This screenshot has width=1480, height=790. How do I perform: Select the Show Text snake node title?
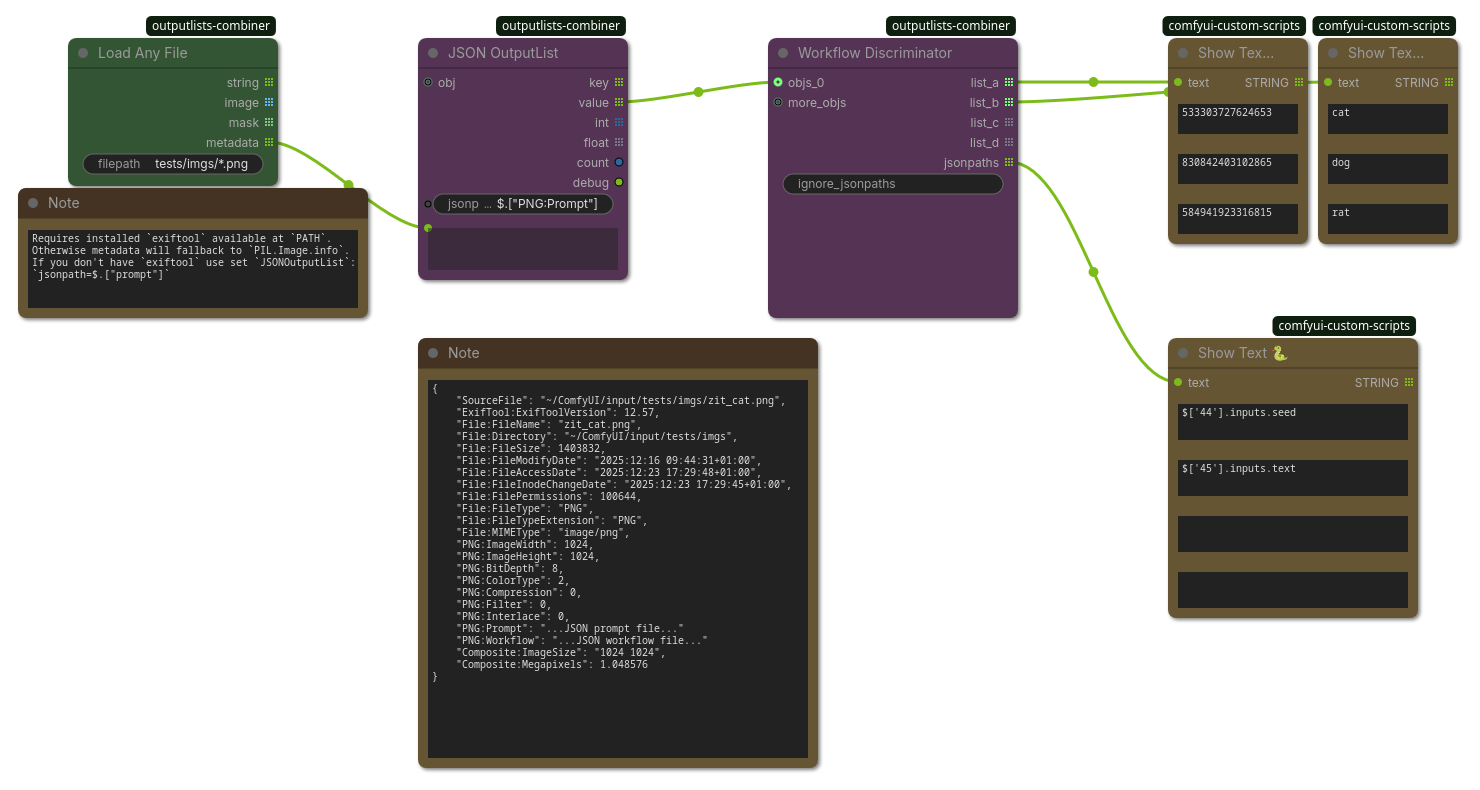coord(1243,353)
